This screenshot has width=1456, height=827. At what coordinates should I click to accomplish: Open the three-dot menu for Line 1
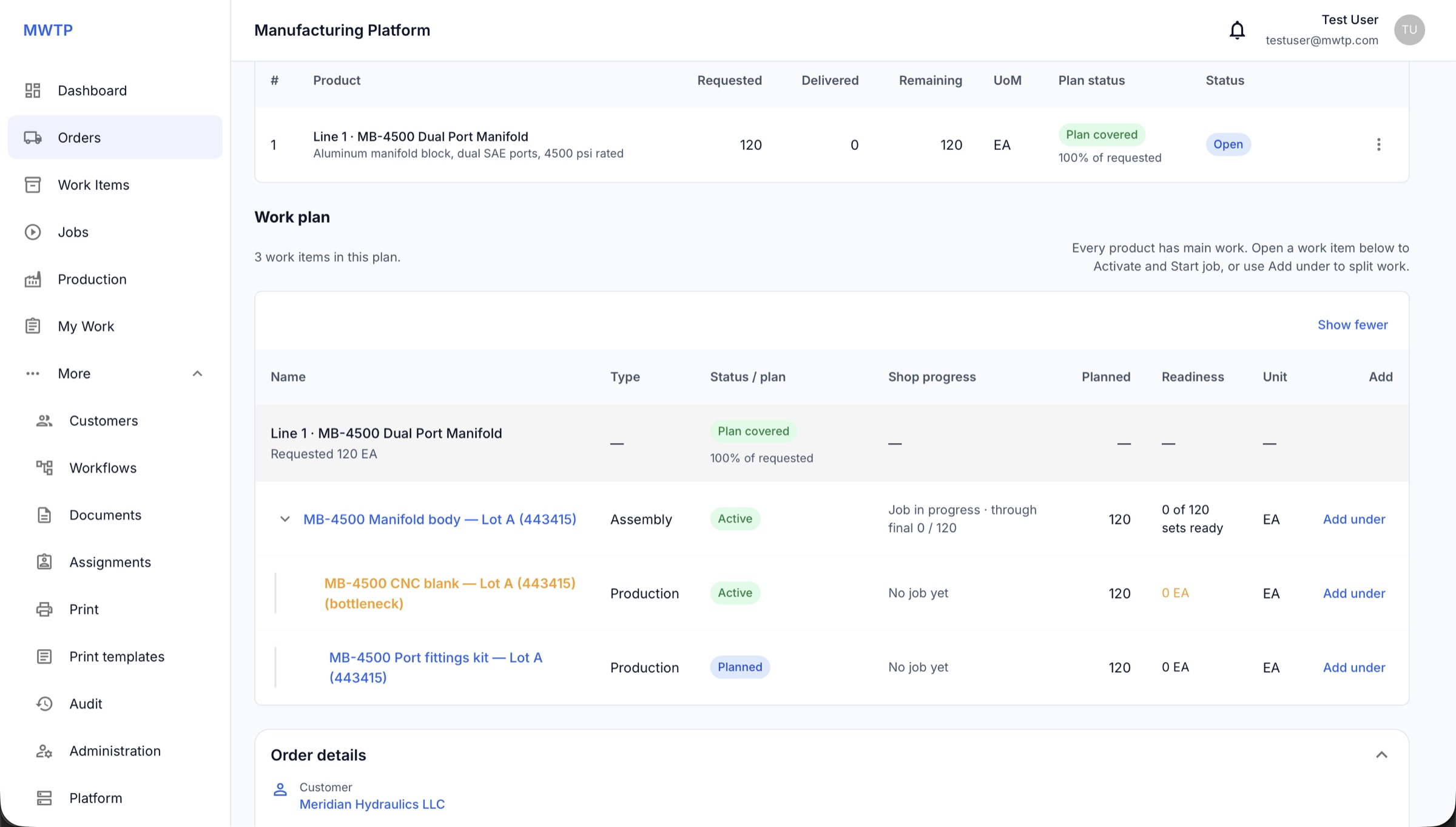click(1378, 144)
